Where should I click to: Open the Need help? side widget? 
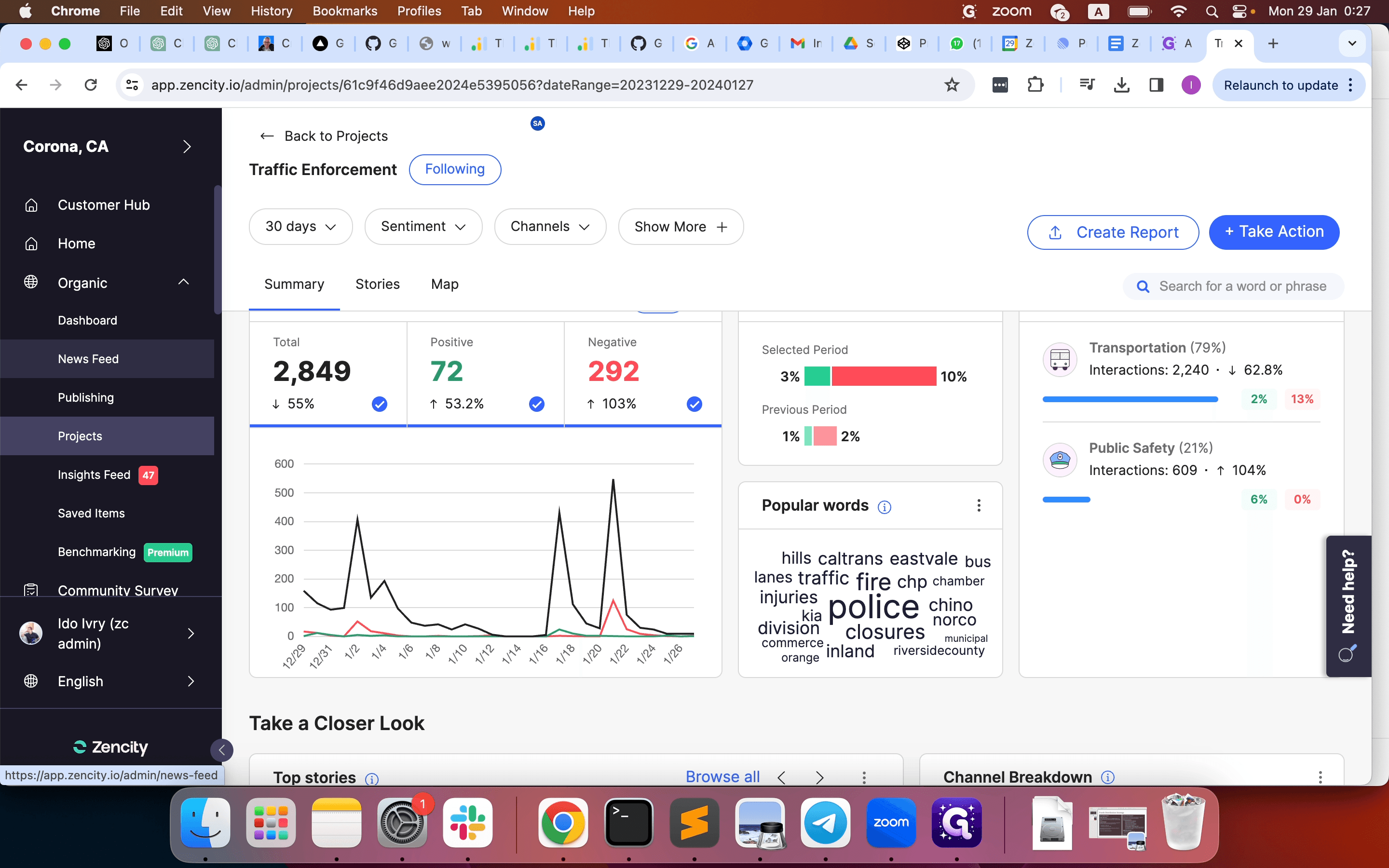pyautogui.click(x=1348, y=606)
